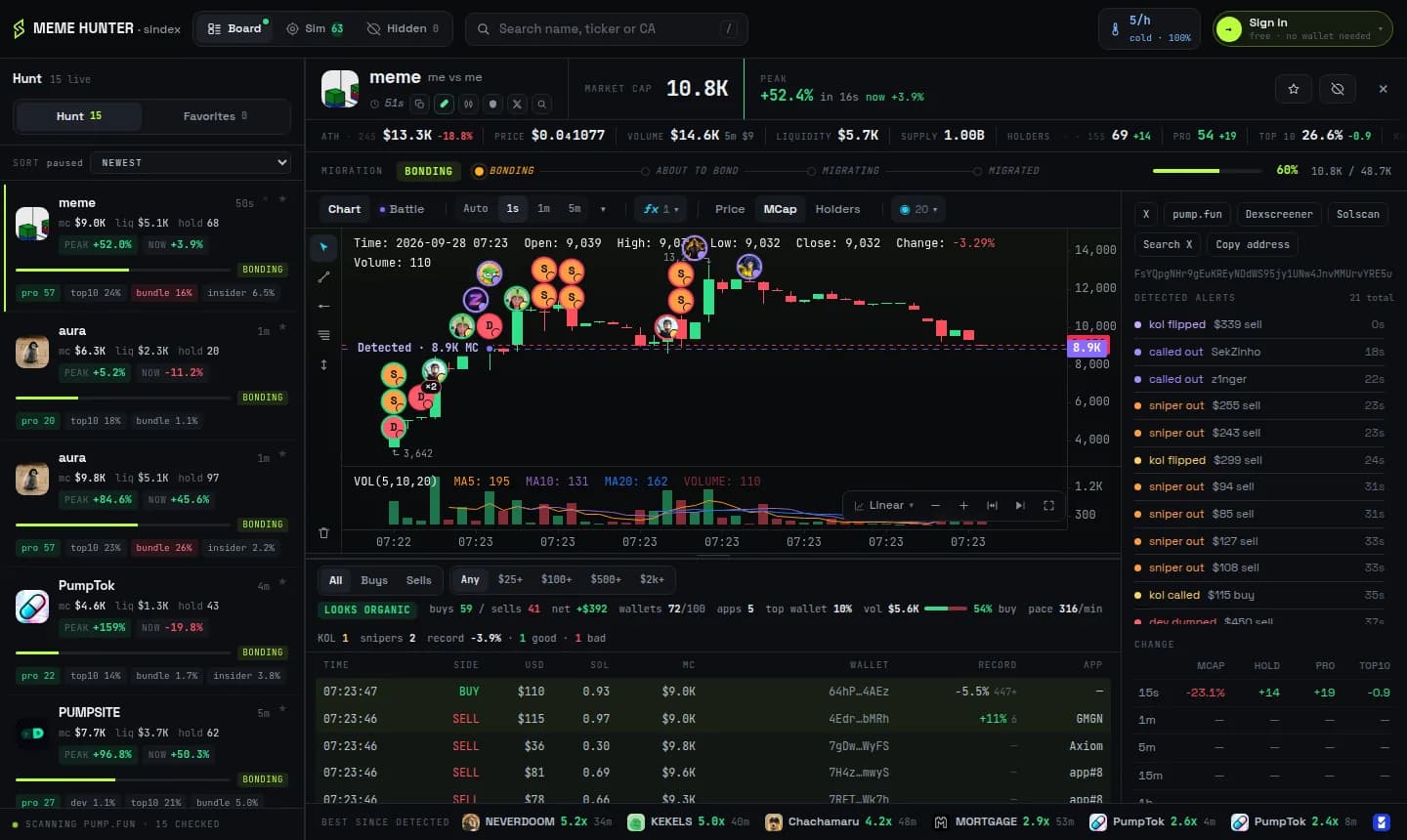Add meme token to favorites star

pyautogui.click(x=1294, y=89)
